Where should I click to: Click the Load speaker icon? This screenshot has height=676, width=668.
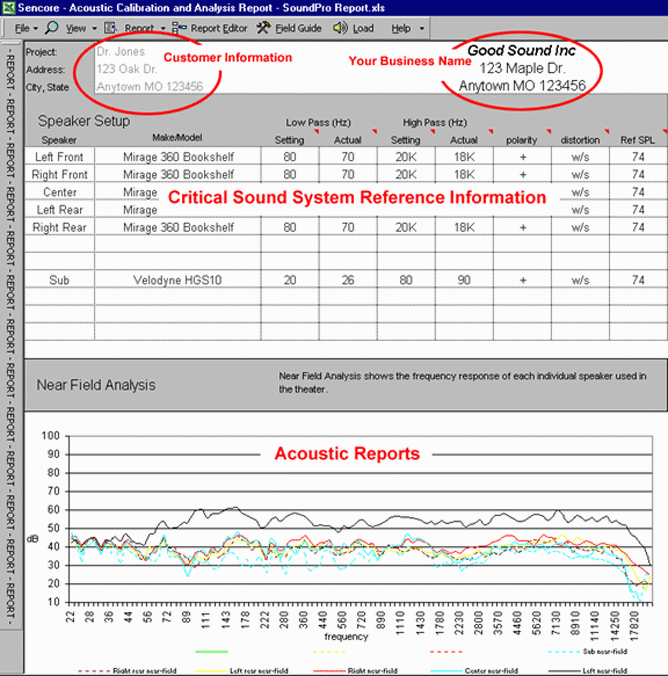340,28
